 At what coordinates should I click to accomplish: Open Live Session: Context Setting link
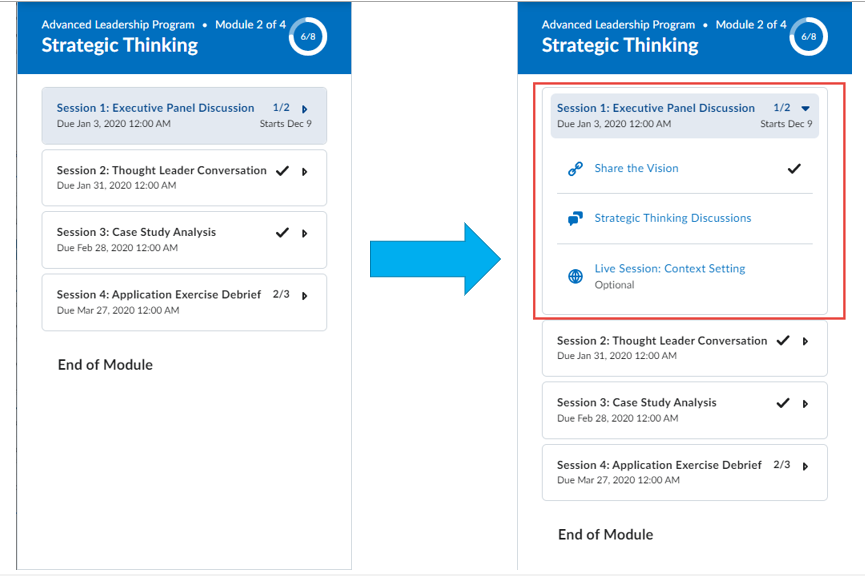[669, 269]
